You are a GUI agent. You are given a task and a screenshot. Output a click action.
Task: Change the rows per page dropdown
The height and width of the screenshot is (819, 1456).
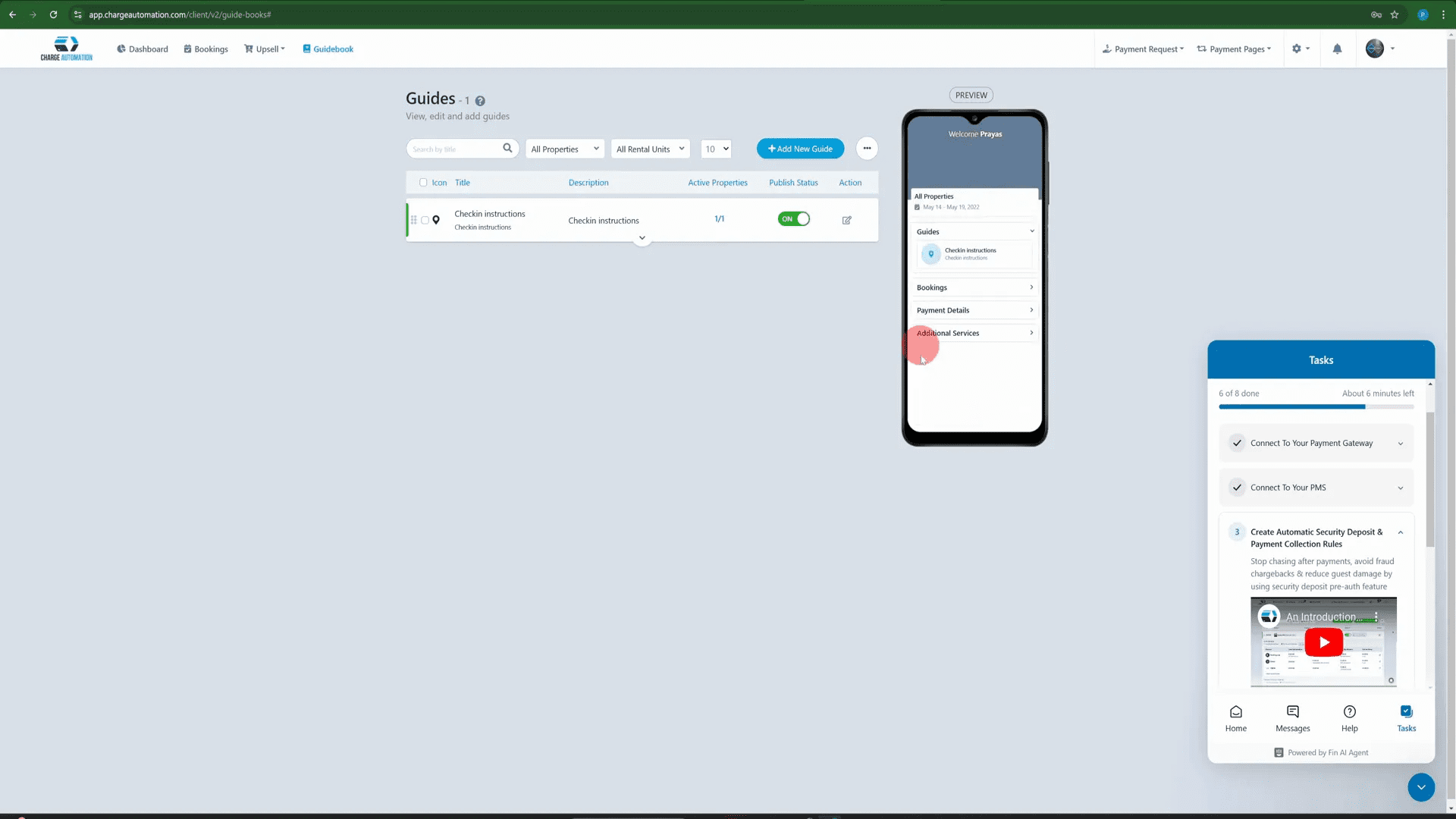717,149
